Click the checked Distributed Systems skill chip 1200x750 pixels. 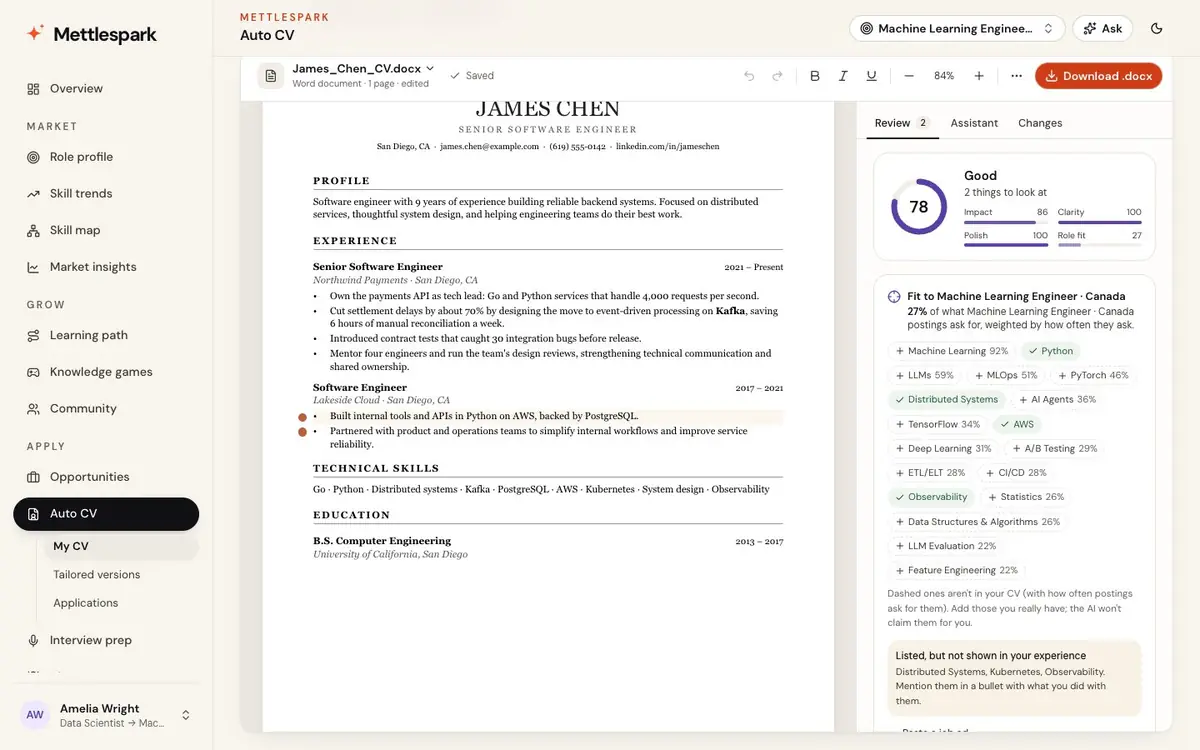(x=946, y=400)
